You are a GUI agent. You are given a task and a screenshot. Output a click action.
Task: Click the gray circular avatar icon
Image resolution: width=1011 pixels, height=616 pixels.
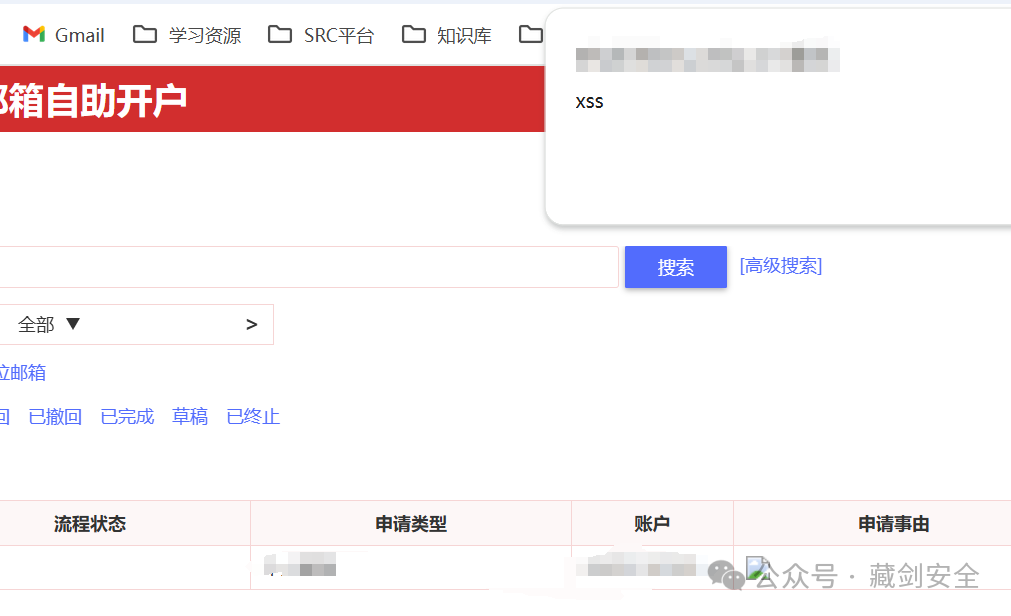click(x=722, y=572)
